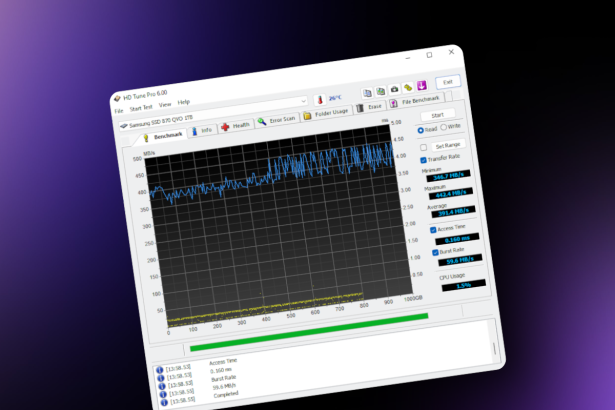Open the Help menu
This screenshot has width=615, height=410.
[184, 102]
